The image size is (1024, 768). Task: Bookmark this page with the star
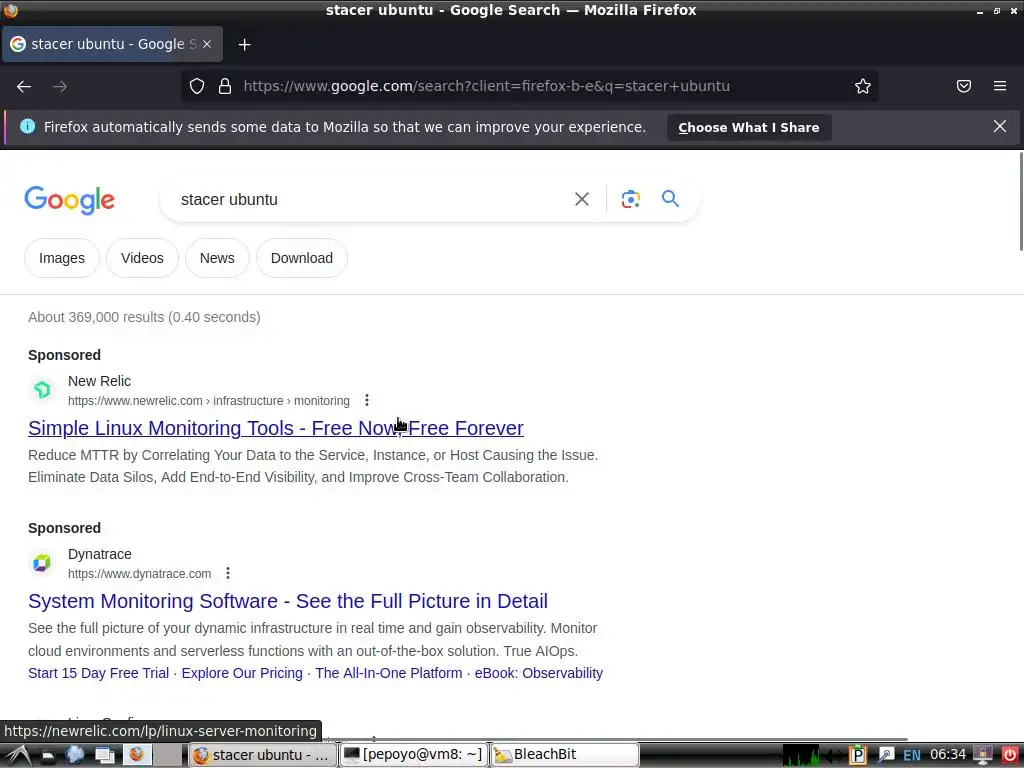pyautogui.click(x=863, y=86)
